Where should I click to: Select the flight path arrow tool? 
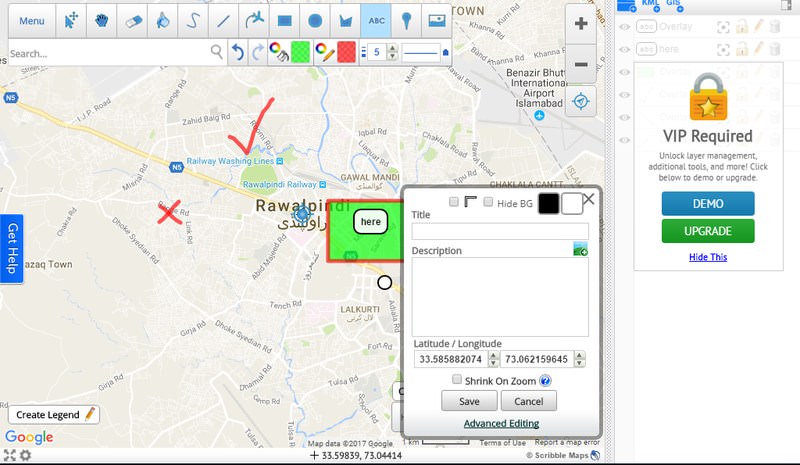pyautogui.click(x=254, y=21)
